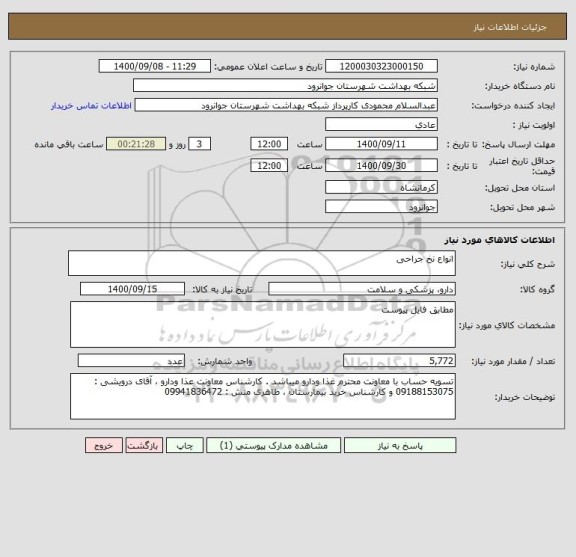Open مشاهده مدارک پیوستی (1) button
576x557 pixels.
point(273,445)
